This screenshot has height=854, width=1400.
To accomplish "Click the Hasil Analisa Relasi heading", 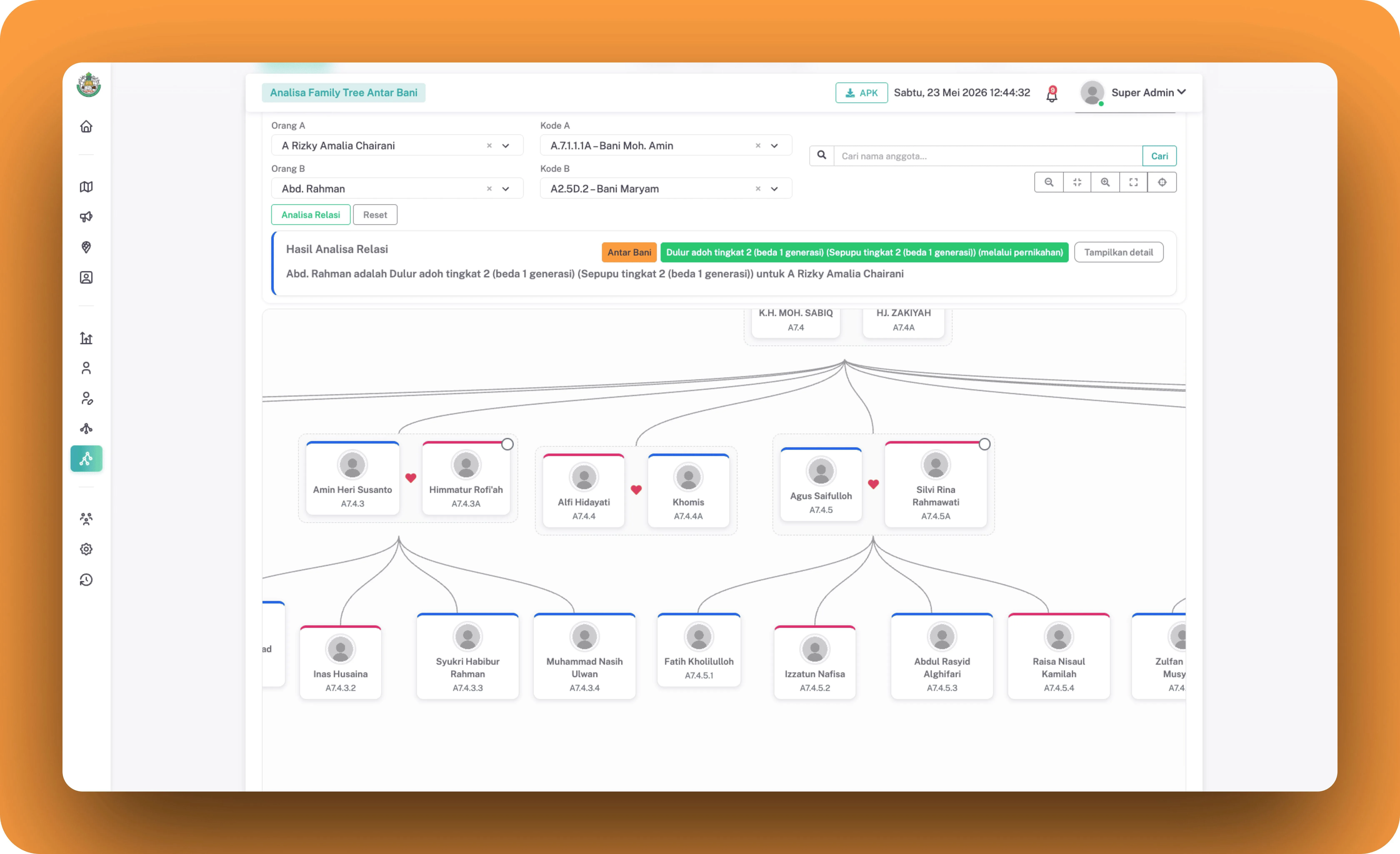I will click(337, 249).
